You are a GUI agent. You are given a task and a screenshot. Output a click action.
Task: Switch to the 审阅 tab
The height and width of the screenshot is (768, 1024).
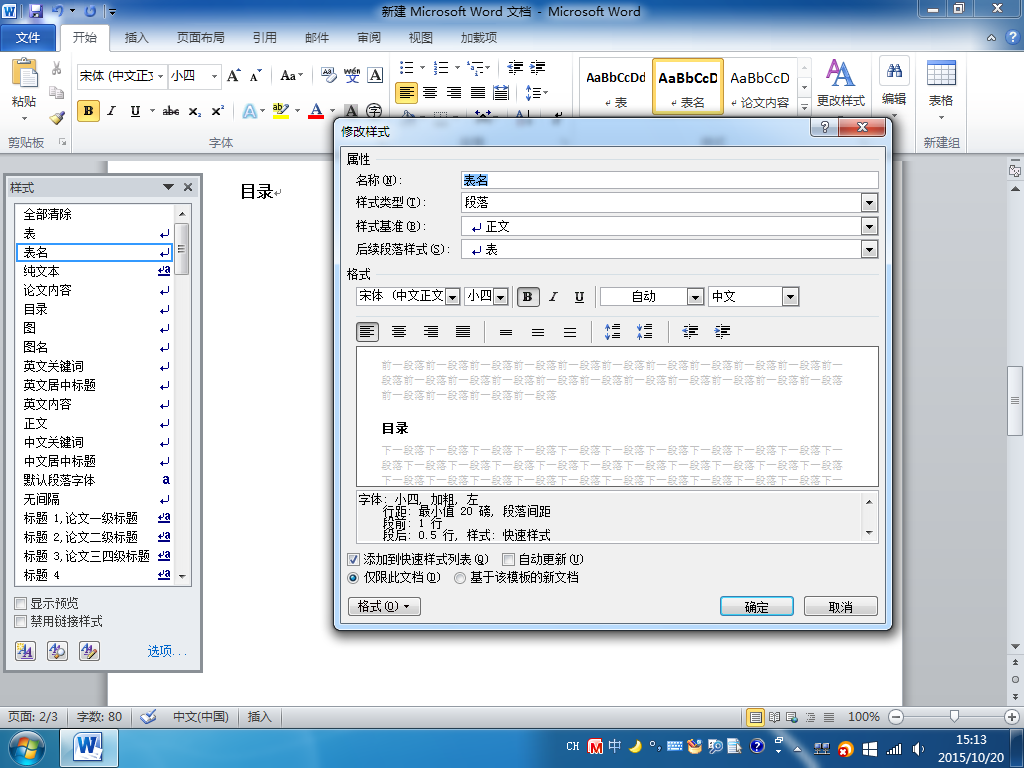pos(368,38)
